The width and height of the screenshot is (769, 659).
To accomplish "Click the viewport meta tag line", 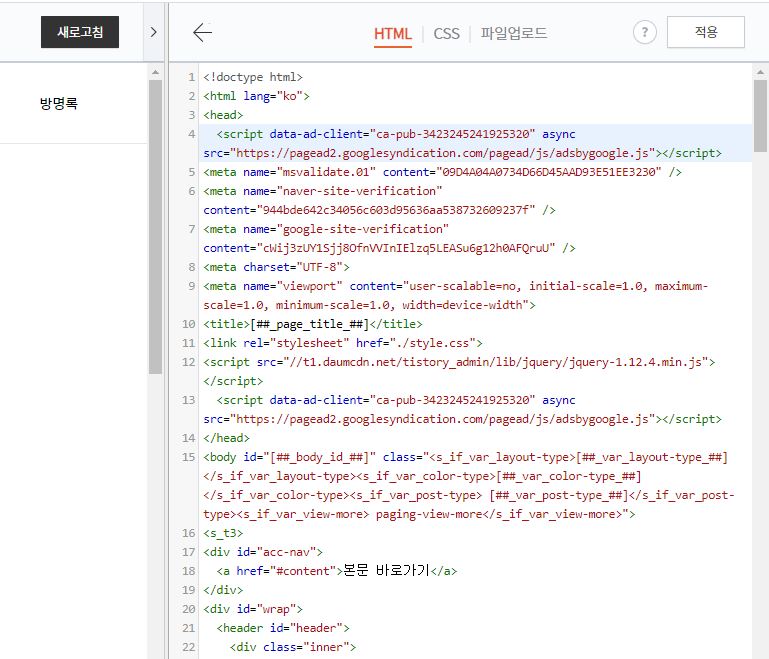I will 456,296.
